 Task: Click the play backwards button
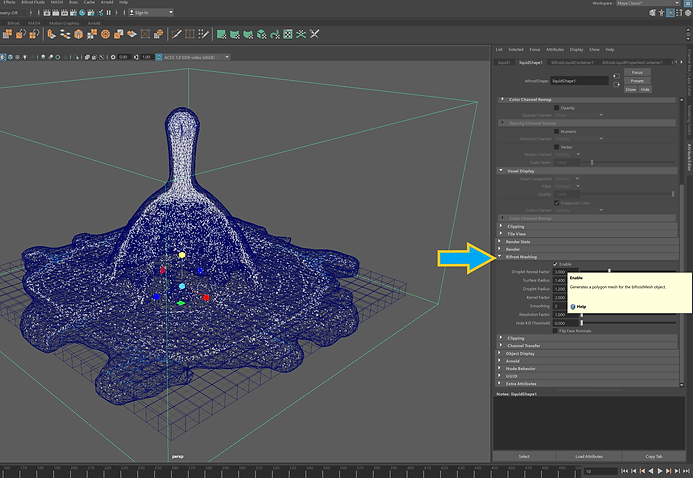click(x=651, y=471)
